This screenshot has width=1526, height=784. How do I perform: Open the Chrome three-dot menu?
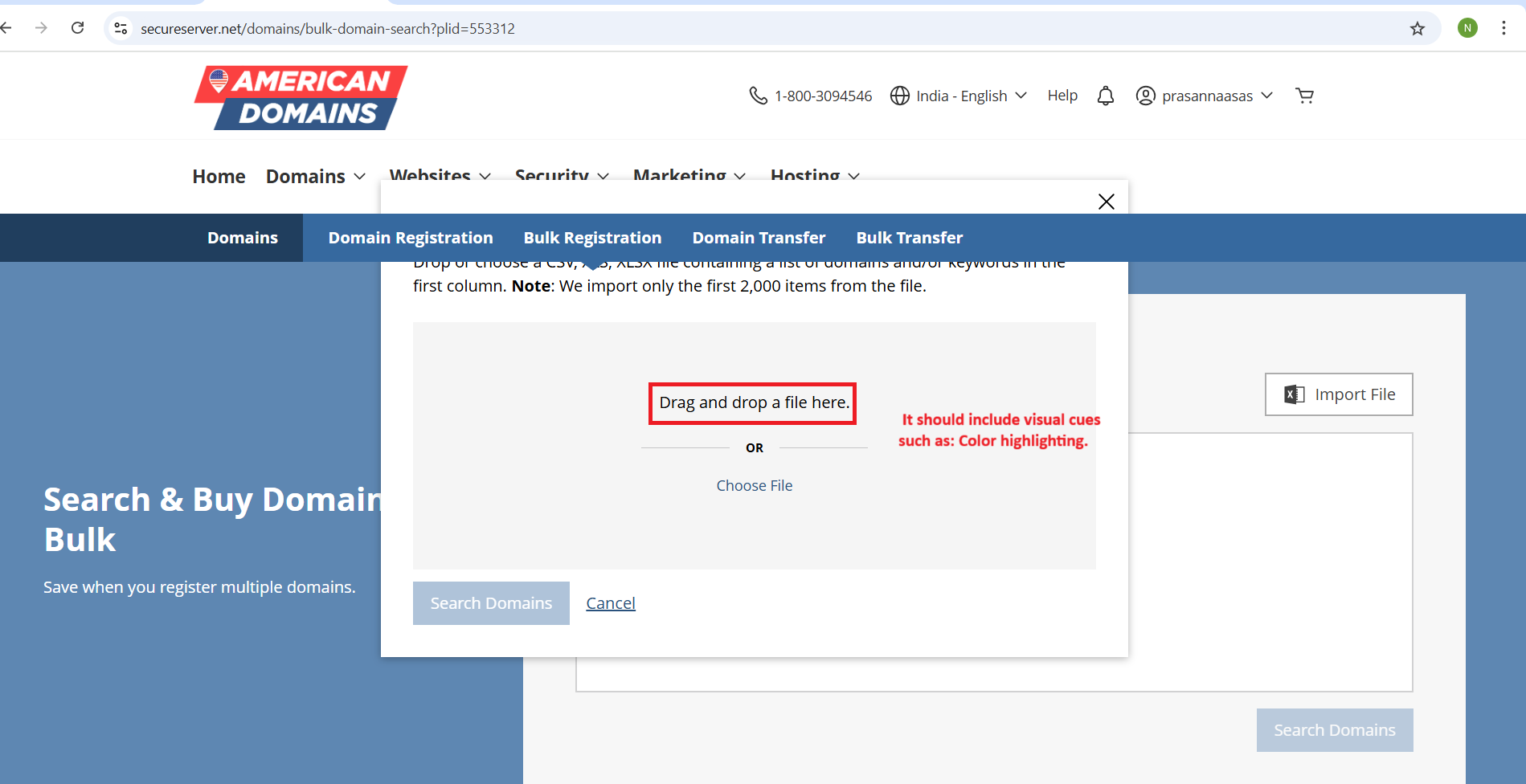[x=1503, y=28]
